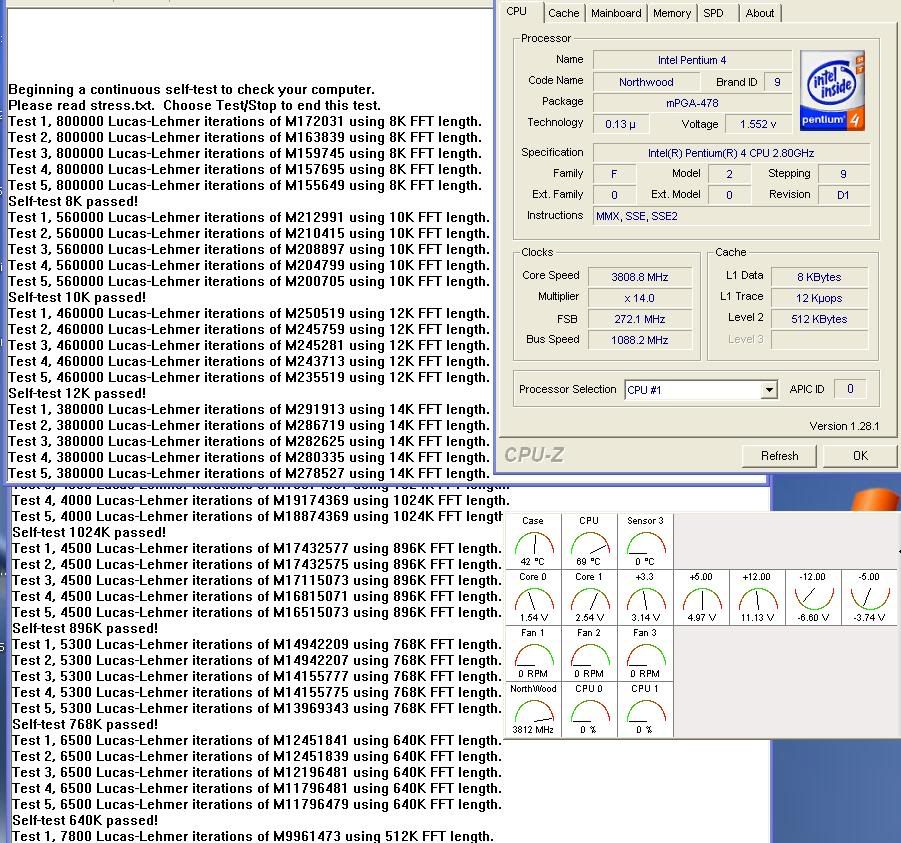Click the Instructions value MMX, SSE, SSE2

click(x=731, y=217)
